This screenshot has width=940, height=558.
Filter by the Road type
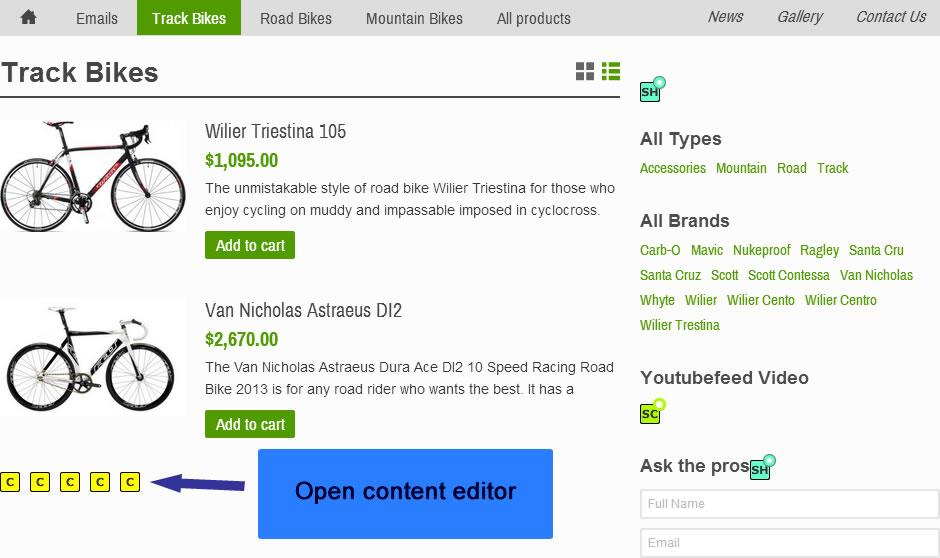point(791,168)
